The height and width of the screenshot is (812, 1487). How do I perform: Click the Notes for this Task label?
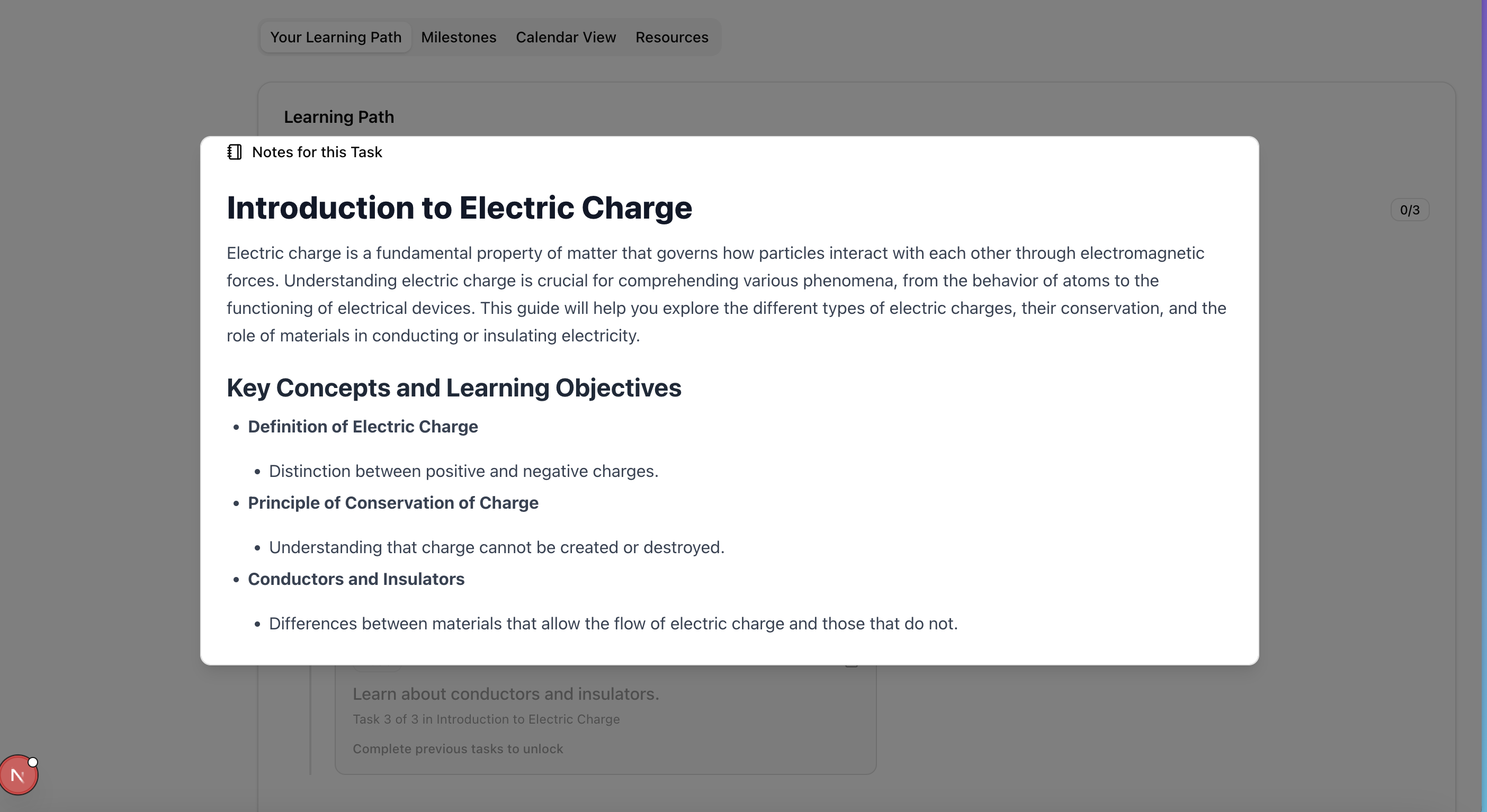317,152
